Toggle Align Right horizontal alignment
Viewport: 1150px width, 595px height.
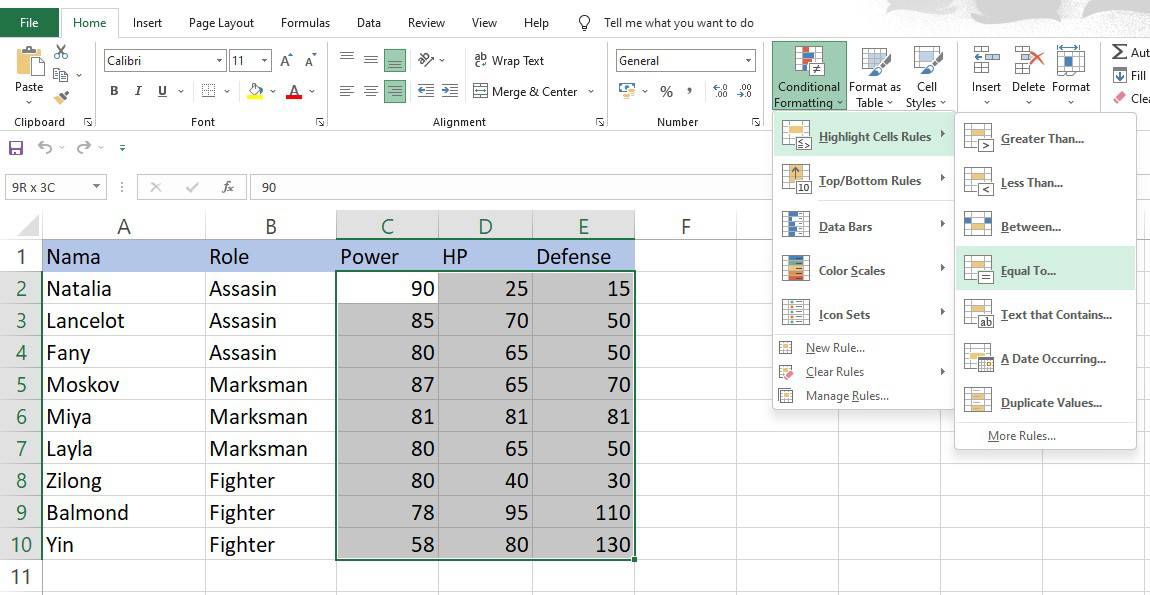point(395,92)
